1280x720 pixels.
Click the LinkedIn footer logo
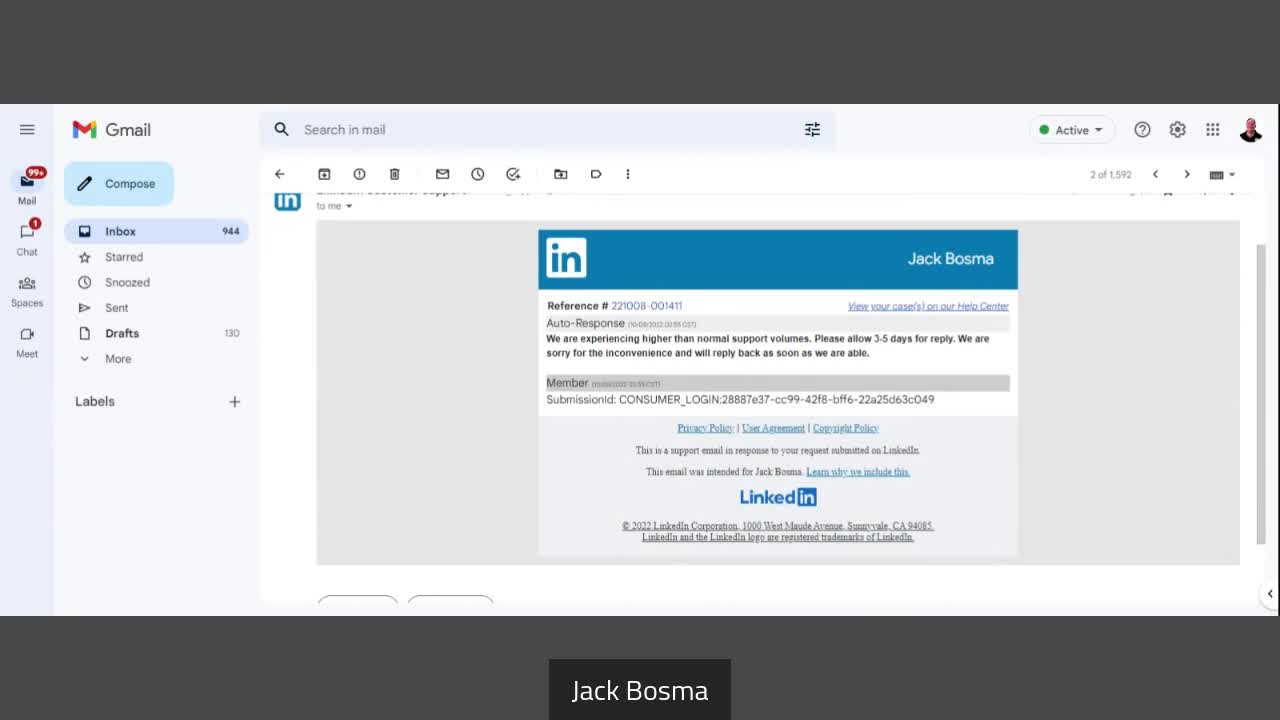pyautogui.click(x=778, y=497)
